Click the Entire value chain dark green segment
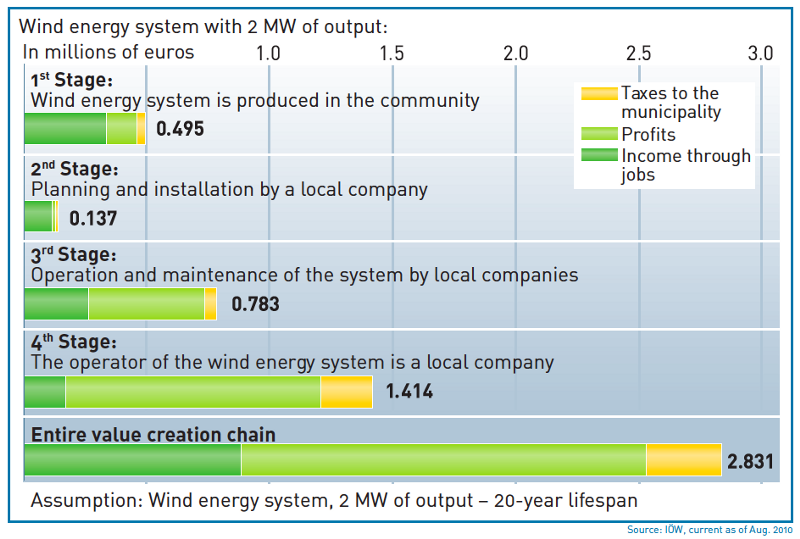The height and width of the screenshot is (539, 800). [132, 460]
